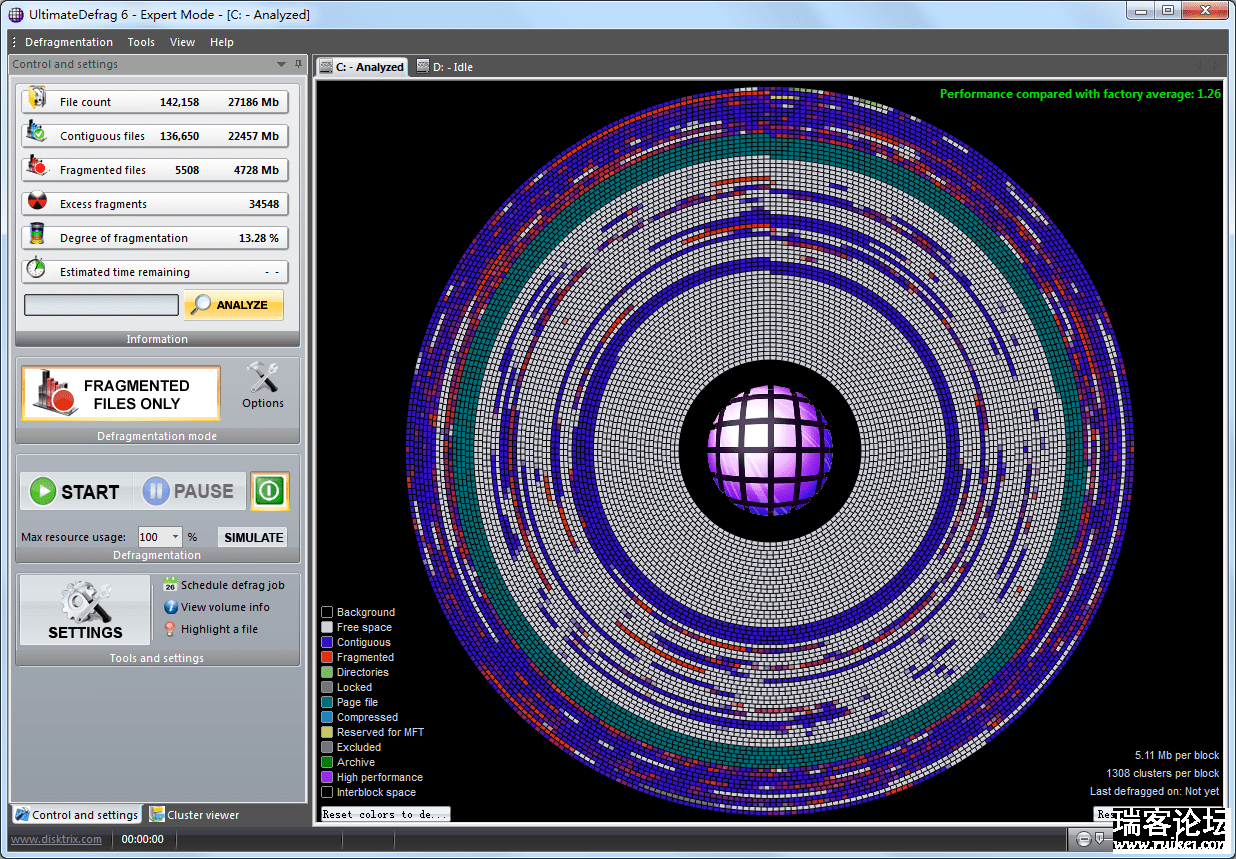Open Options wrench and screwdriver icon
This screenshot has height=859, width=1236.
point(263,378)
